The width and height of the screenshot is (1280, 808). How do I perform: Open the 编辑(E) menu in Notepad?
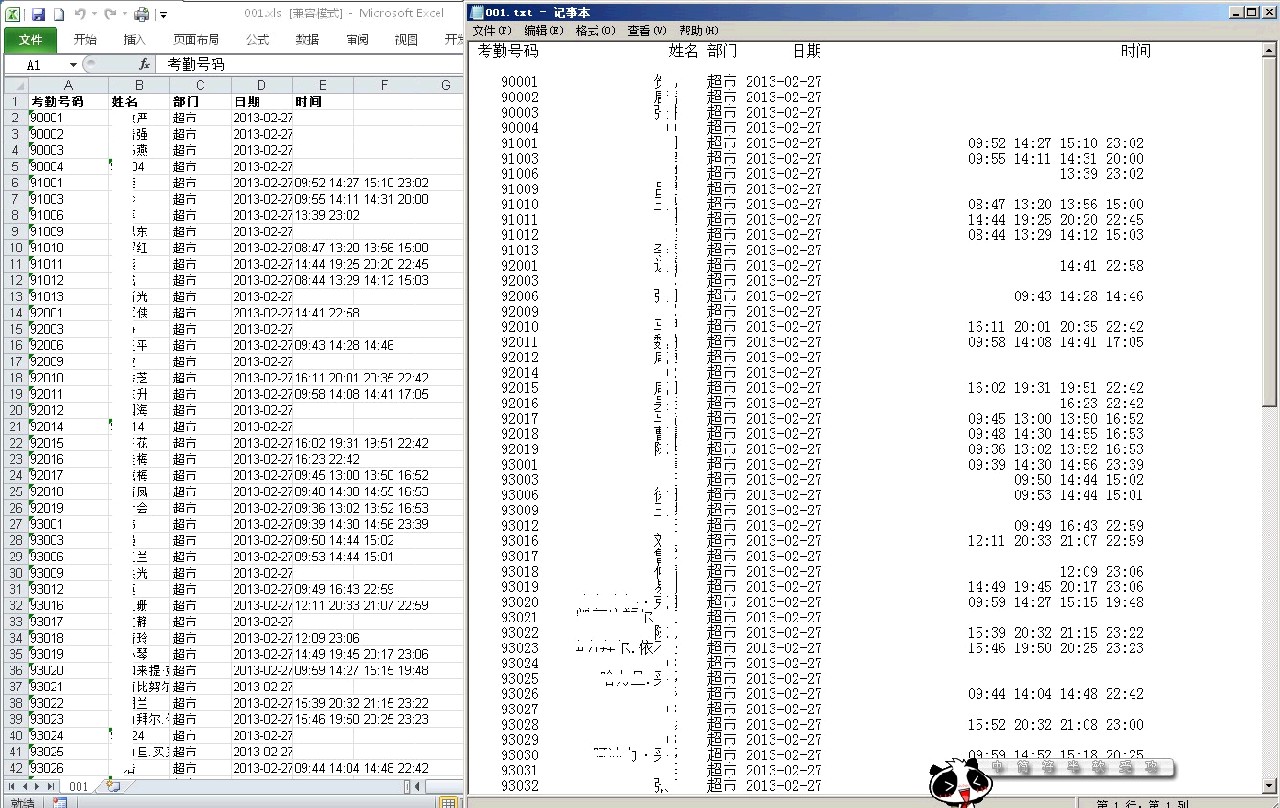tap(543, 31)
